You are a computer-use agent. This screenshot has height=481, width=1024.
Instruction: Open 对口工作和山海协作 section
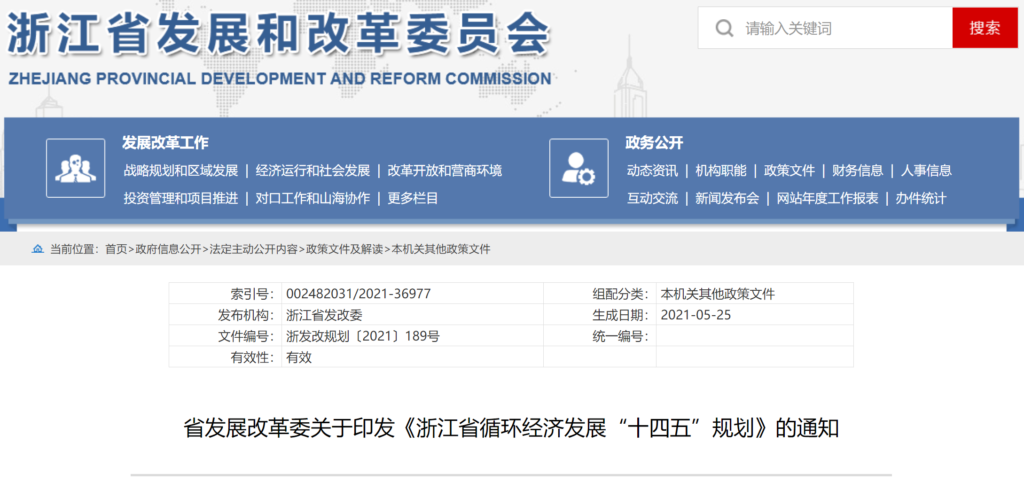313,198
